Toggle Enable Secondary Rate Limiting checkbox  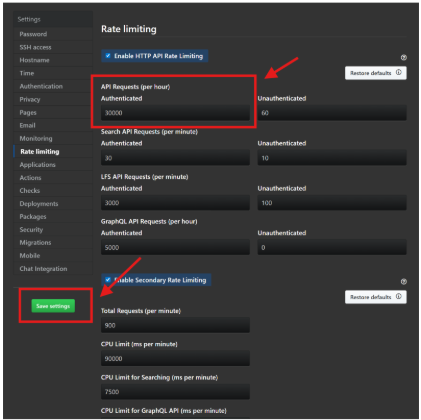(108, 280)
